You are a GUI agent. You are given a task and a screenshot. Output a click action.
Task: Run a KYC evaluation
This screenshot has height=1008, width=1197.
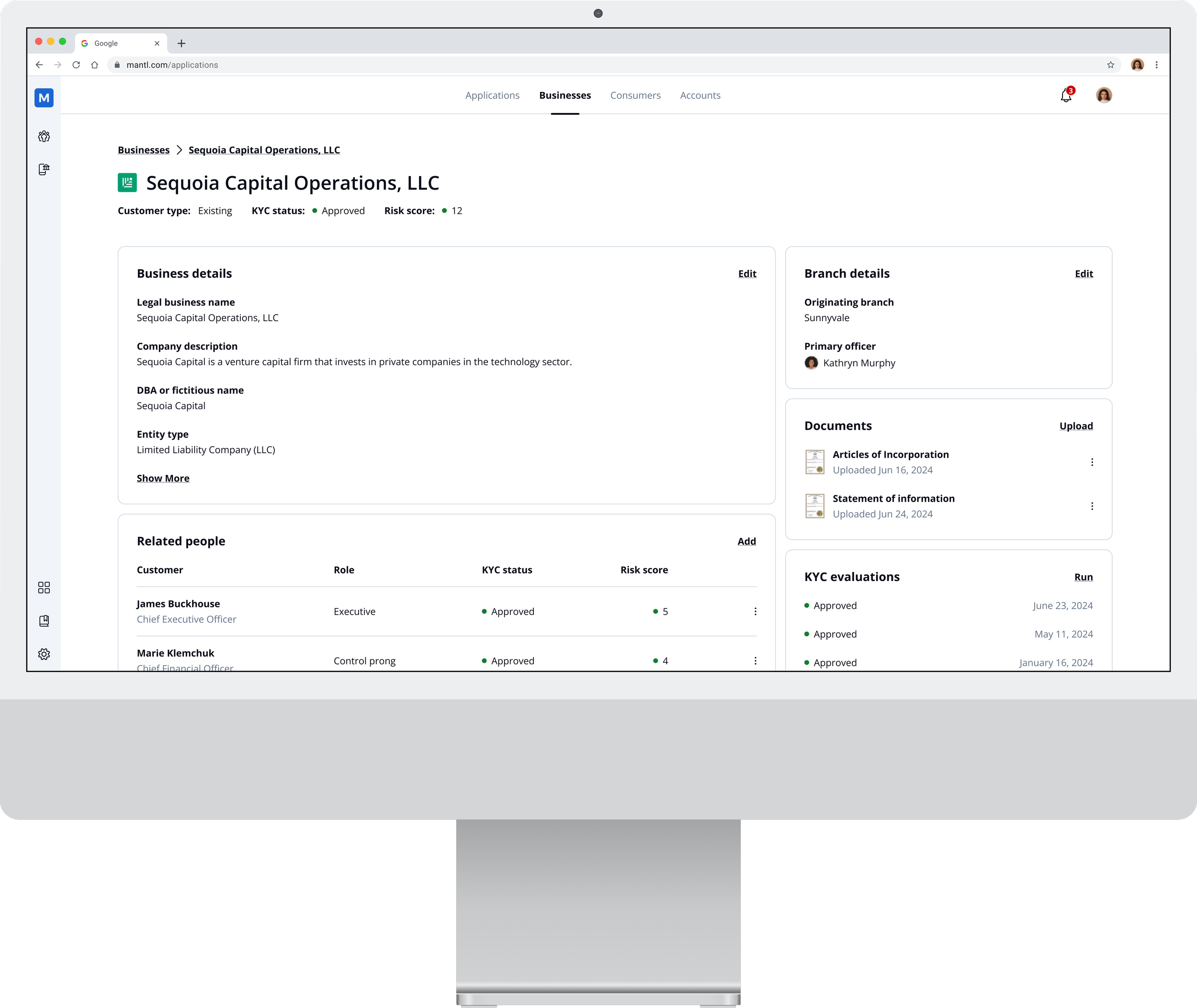coord(1083,577)
